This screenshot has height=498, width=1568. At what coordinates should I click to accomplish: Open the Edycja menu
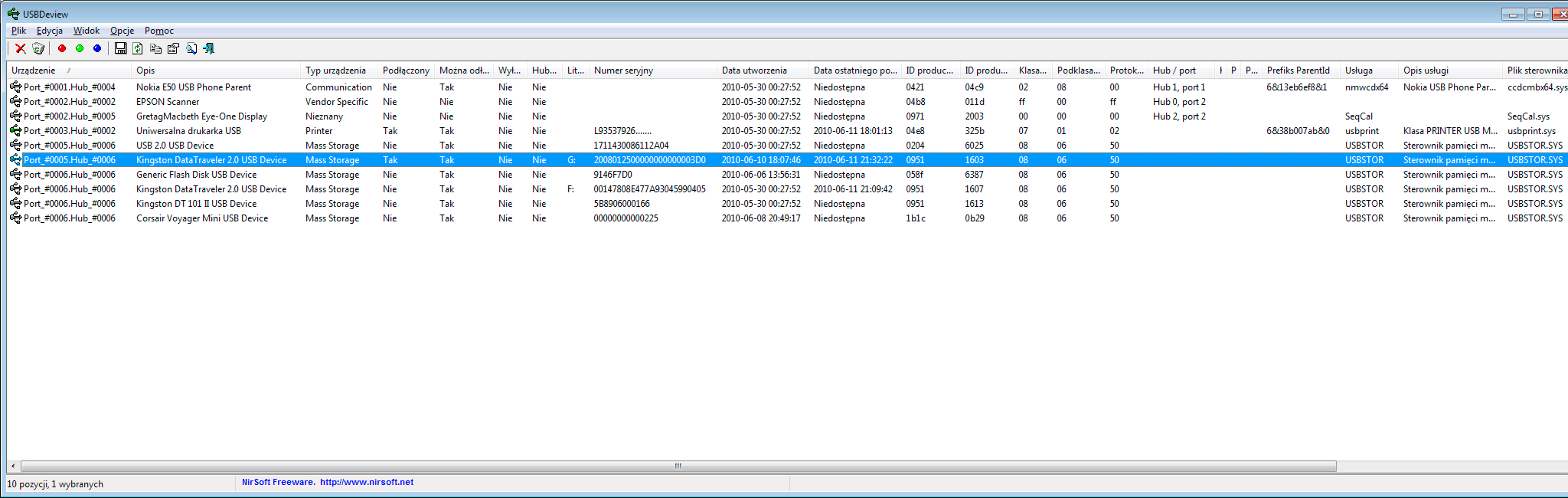pos(50,31)
